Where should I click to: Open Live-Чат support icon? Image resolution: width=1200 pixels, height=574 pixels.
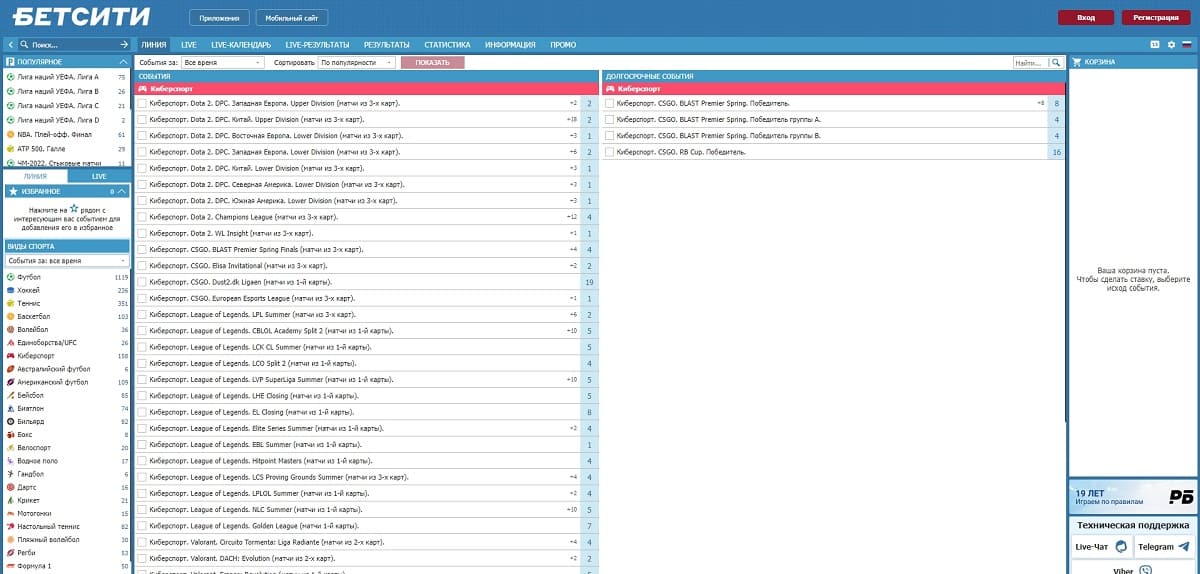[x=1121, y=547]
